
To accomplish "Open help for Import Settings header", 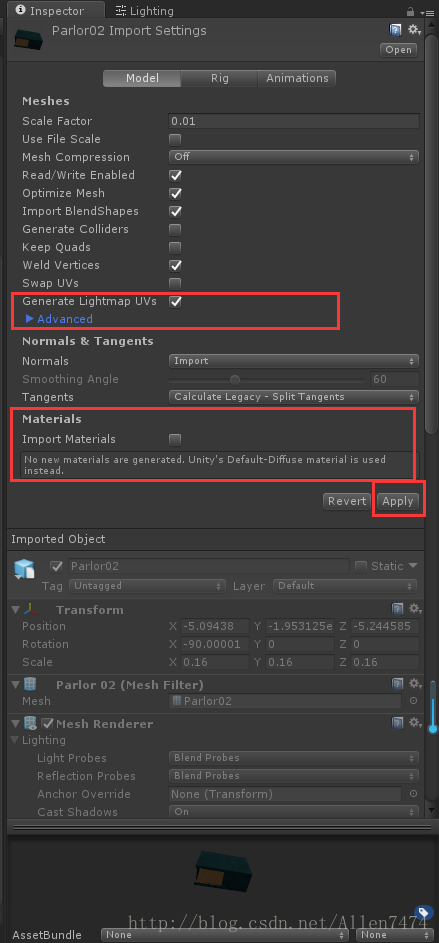I will [395, 29].
